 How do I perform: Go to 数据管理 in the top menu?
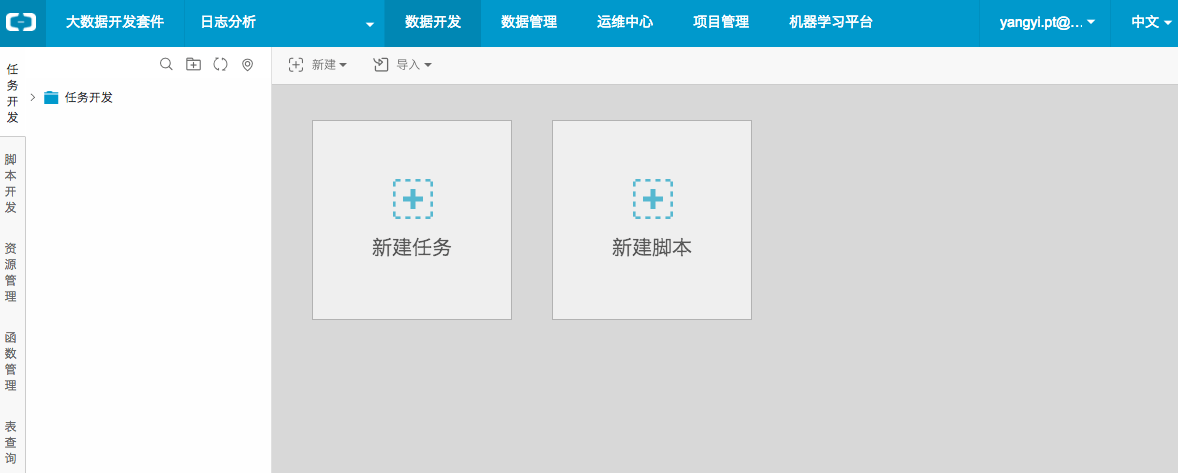tap(529, 23)
